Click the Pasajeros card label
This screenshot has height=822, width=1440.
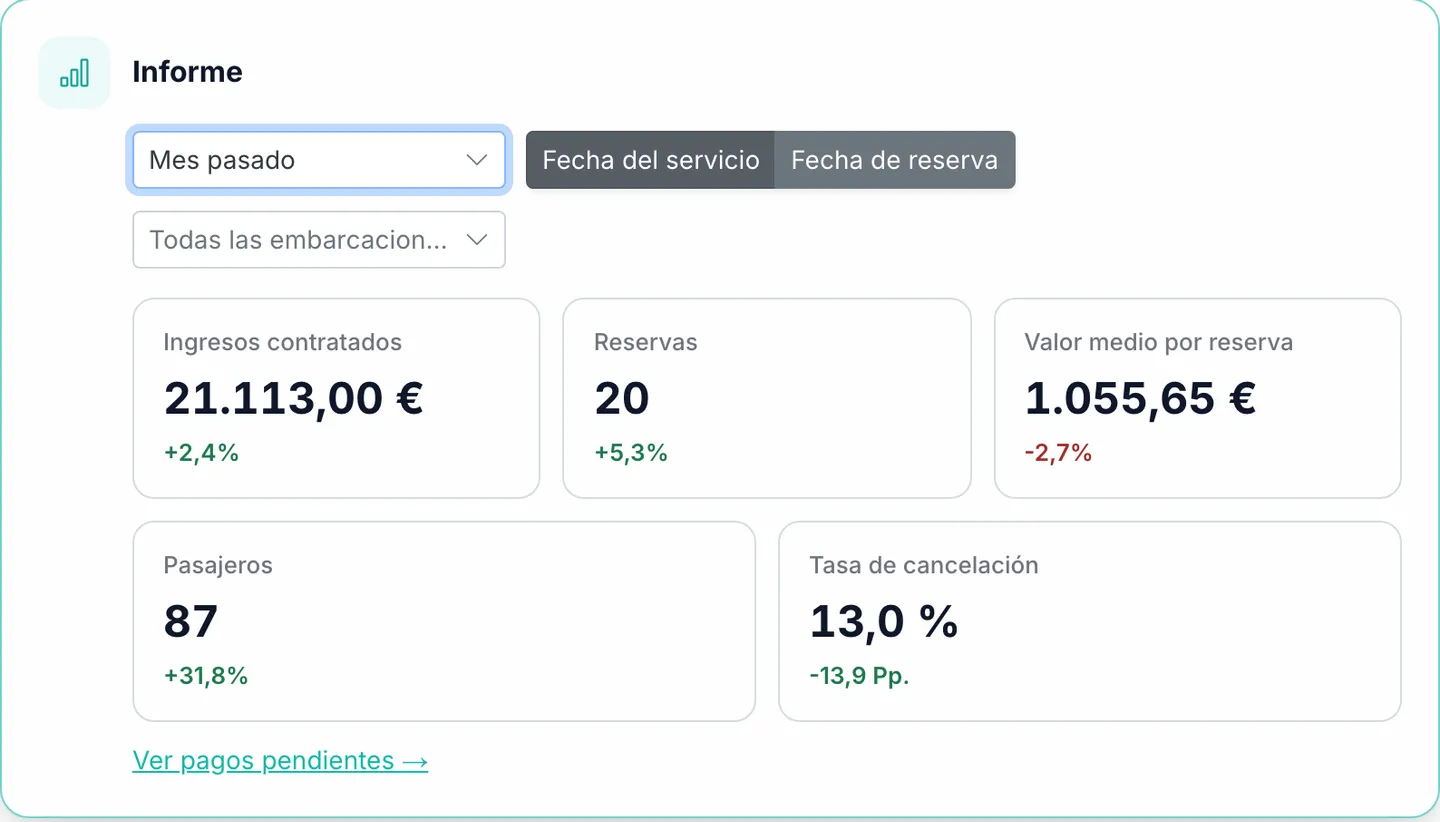[x=218, y=565]
